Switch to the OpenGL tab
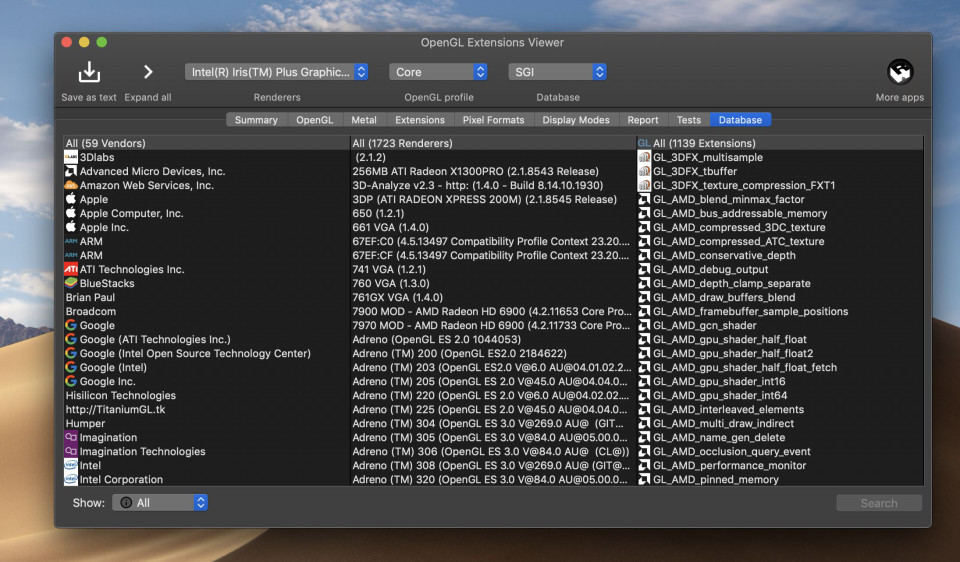 [x=315, y=120]
